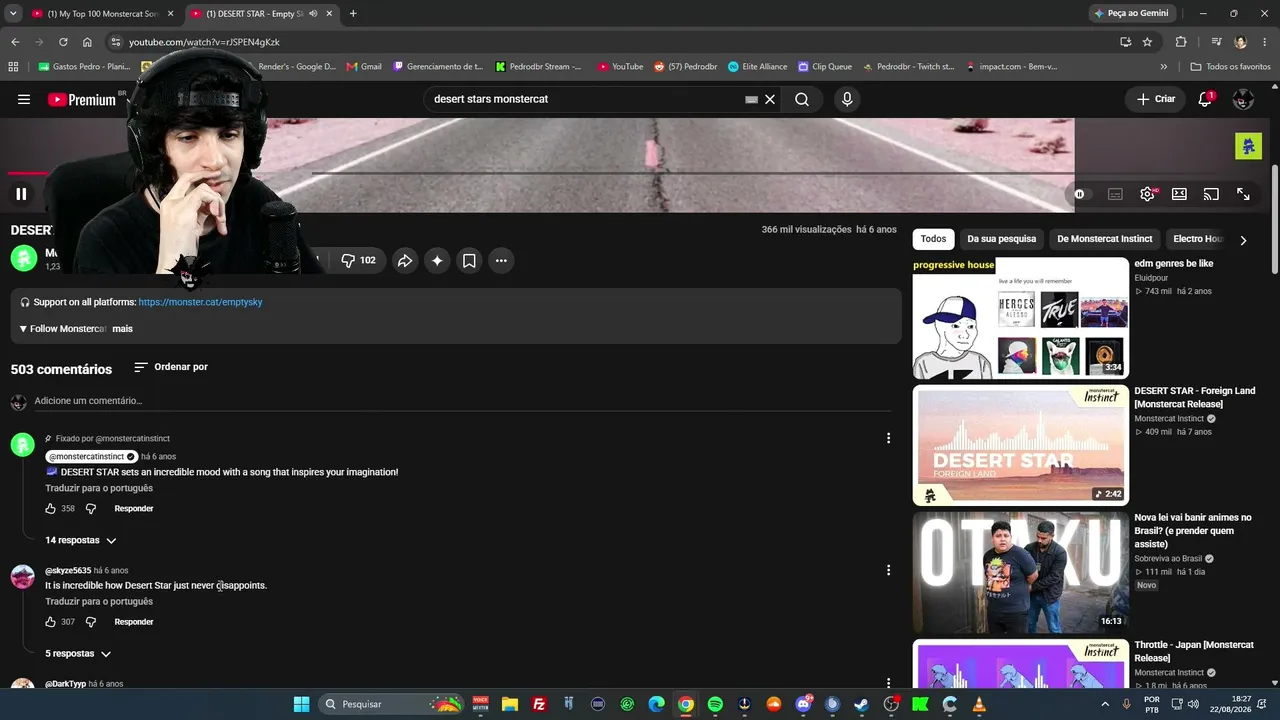Go to the YouTube Premium home logo
This screenshot has width=1280, height=720.
point(82,99)
